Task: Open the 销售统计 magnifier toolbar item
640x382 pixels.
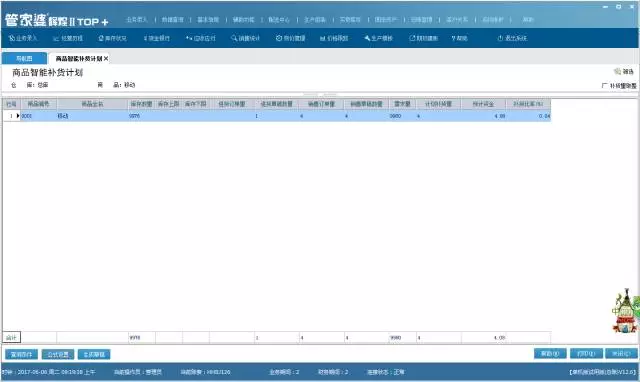Action: [245, 38]
